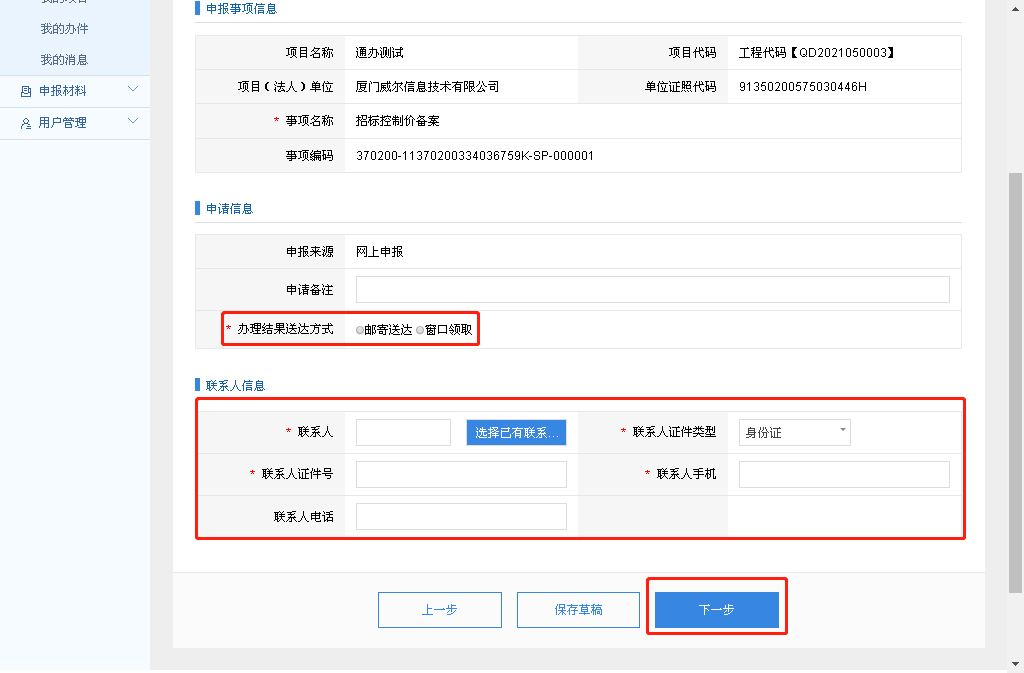Go back with the 上一步 button
The width and height of the screenshot is (1024, 673).
tap(439, 610)
